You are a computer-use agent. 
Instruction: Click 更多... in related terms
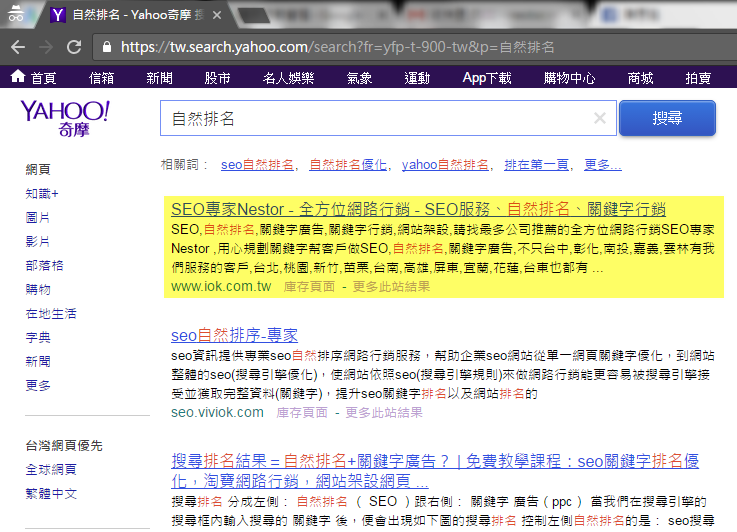(603, 164)
